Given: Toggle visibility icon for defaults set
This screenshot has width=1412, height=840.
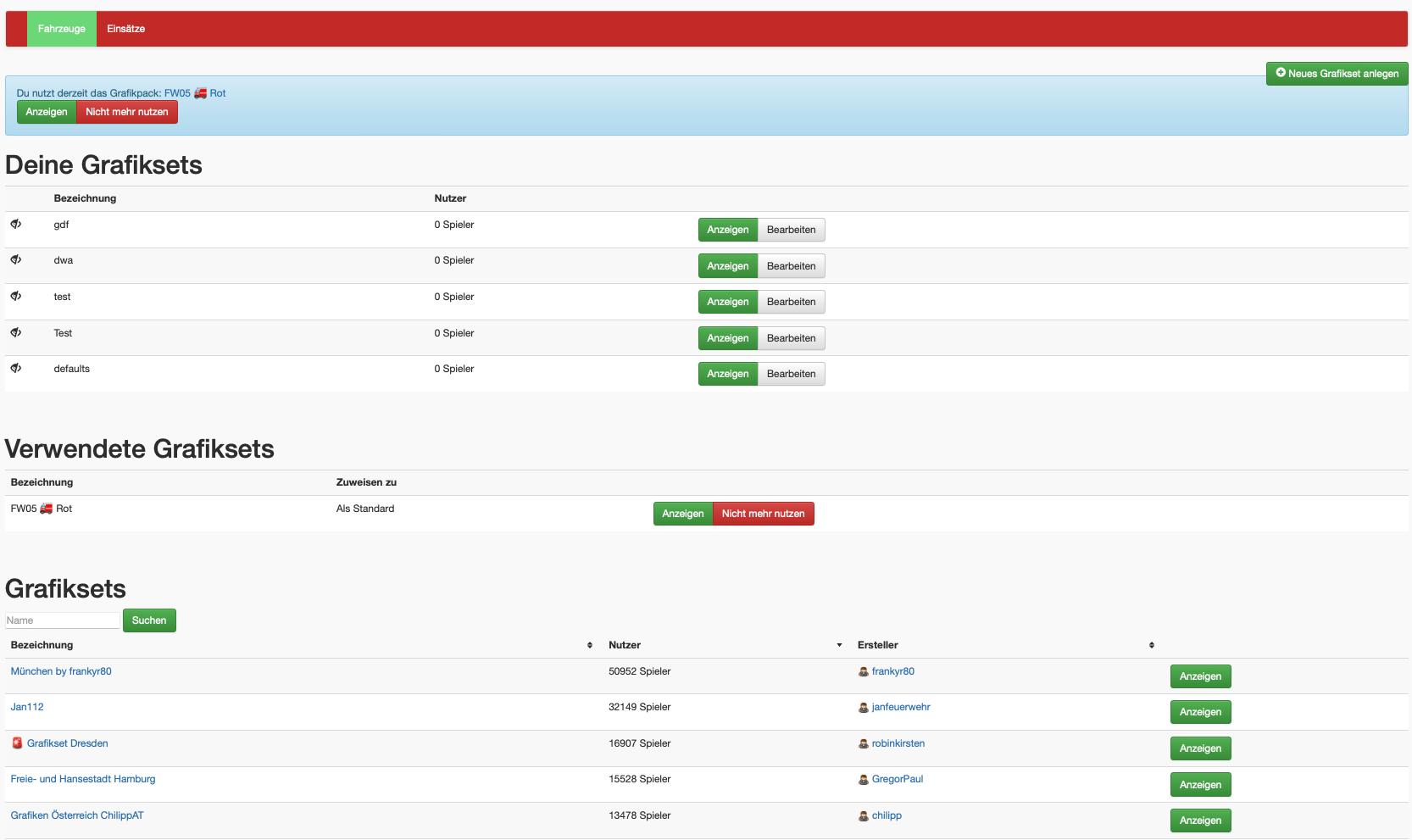Looking at the screenshot, I should point(16,369).
